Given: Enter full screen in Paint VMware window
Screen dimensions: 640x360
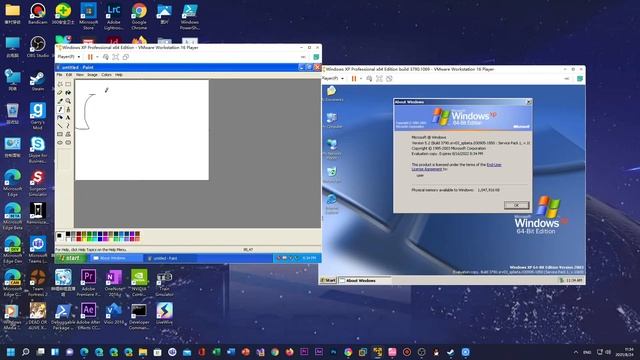Looking at the screenshot, I should (x=116, y=57).
